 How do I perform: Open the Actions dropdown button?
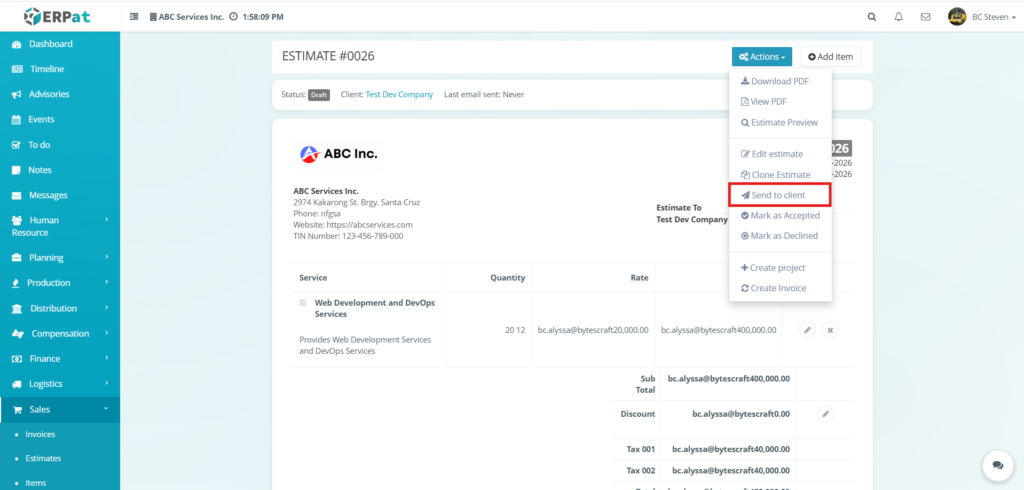[x=761, y=57]
